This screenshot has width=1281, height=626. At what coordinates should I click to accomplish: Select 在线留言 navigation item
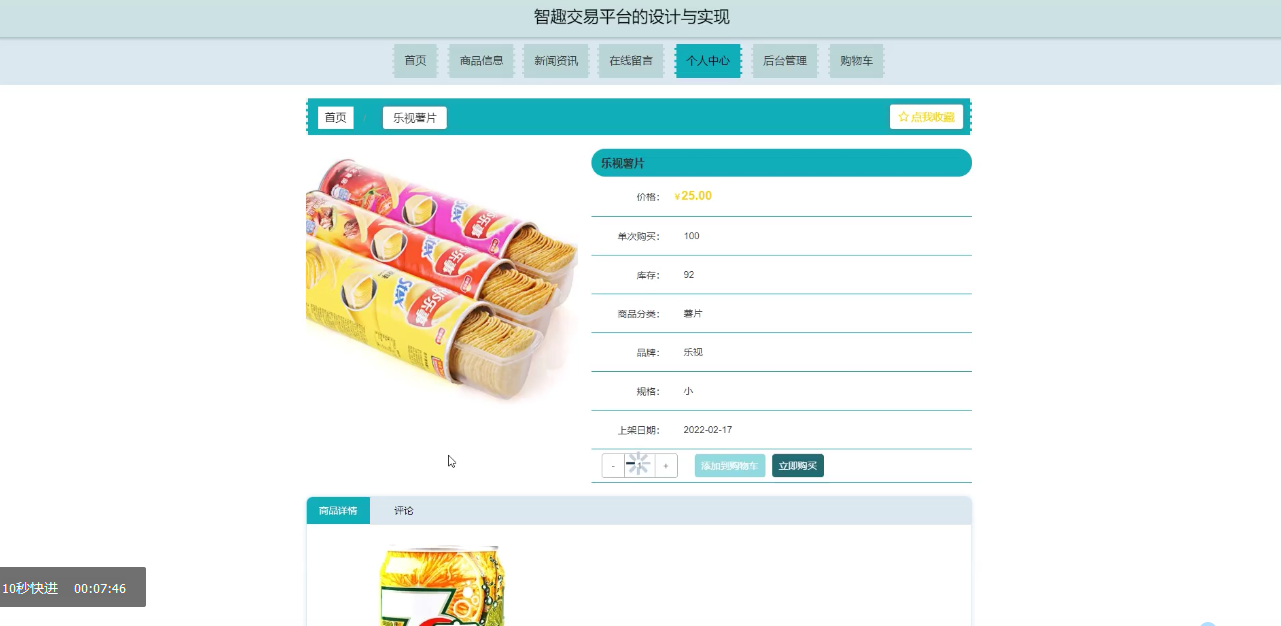coord(631,61)
